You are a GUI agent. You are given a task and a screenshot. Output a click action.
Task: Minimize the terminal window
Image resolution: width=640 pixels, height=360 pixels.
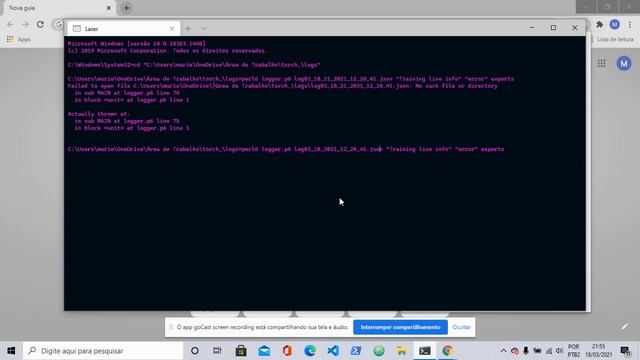(531, 28)
